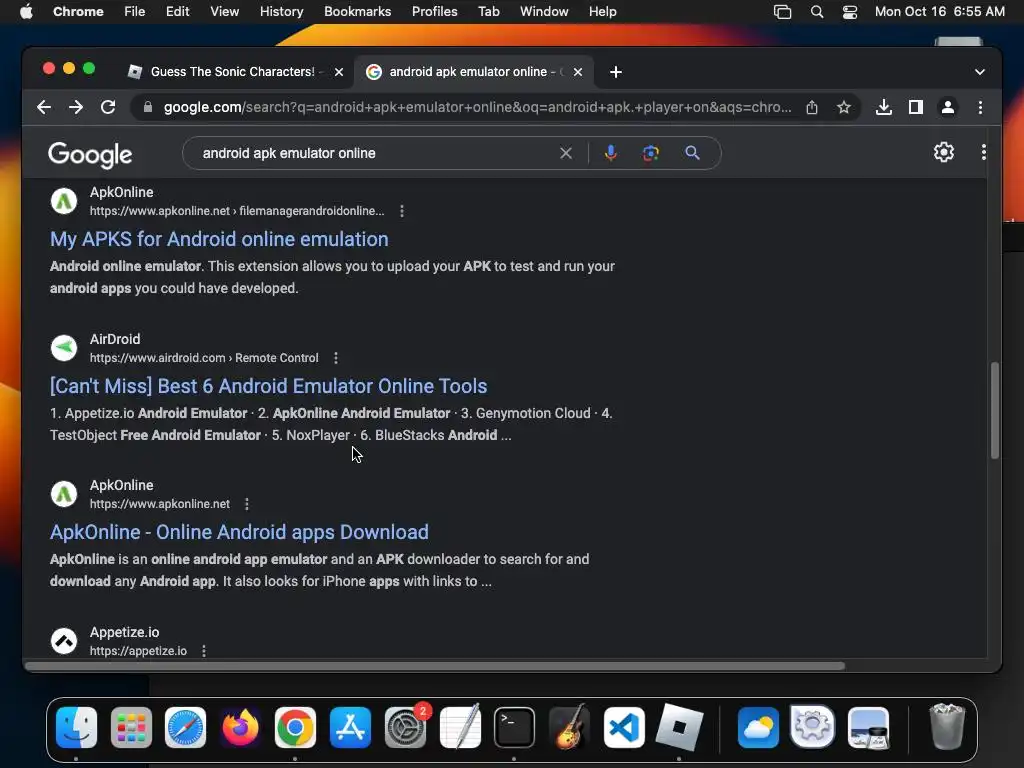Click the browser forward arrow
The height and width of the screenshot is (768, 1024).
point(76,107)
